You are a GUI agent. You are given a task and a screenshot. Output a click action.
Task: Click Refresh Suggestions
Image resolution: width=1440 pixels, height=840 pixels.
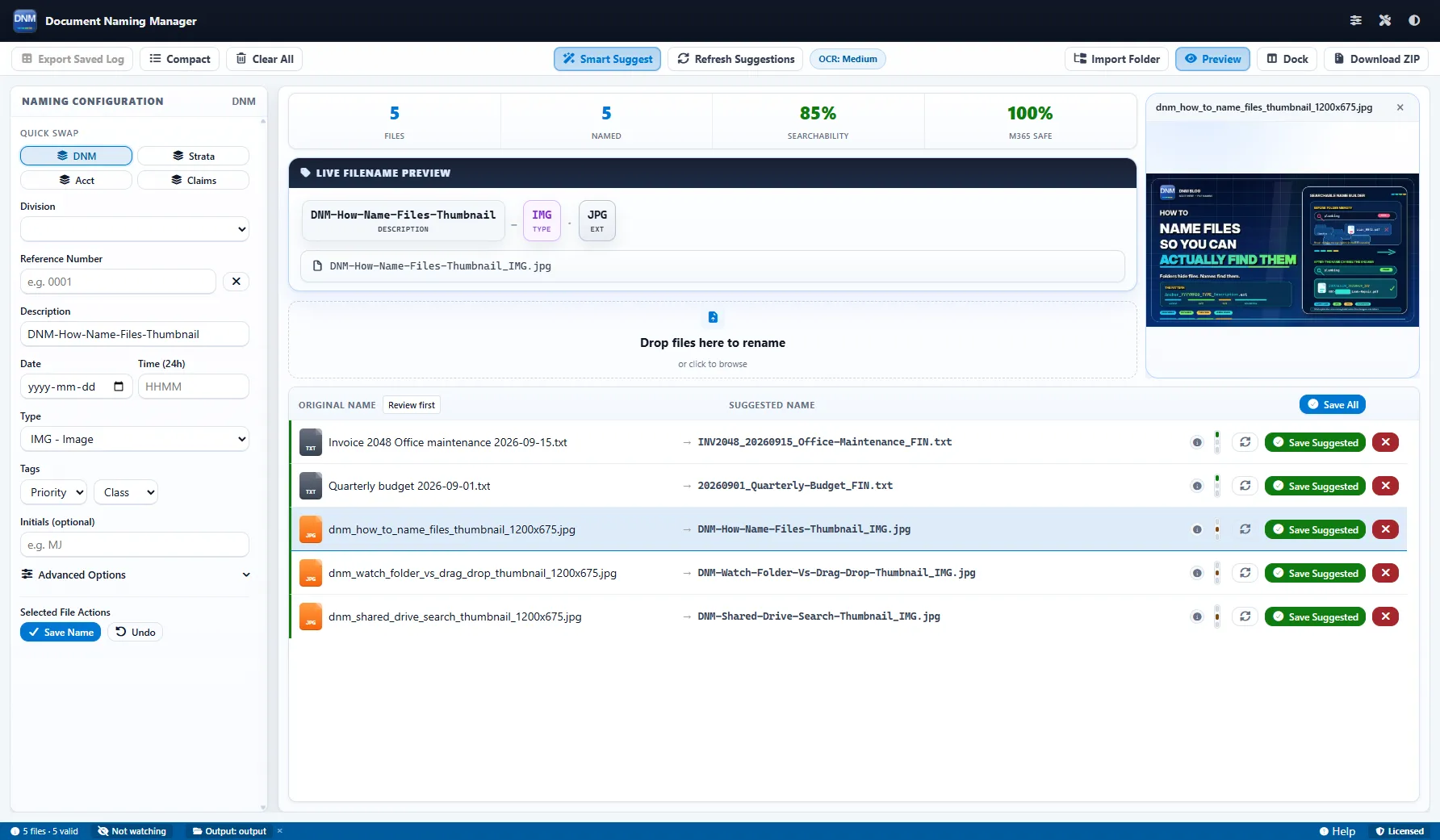coord(735,59)
